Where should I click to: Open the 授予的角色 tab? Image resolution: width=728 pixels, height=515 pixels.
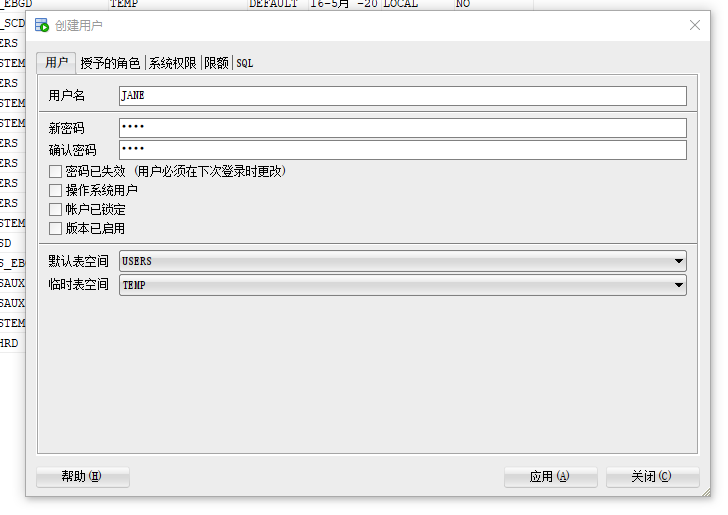click(x=110, y=63)
